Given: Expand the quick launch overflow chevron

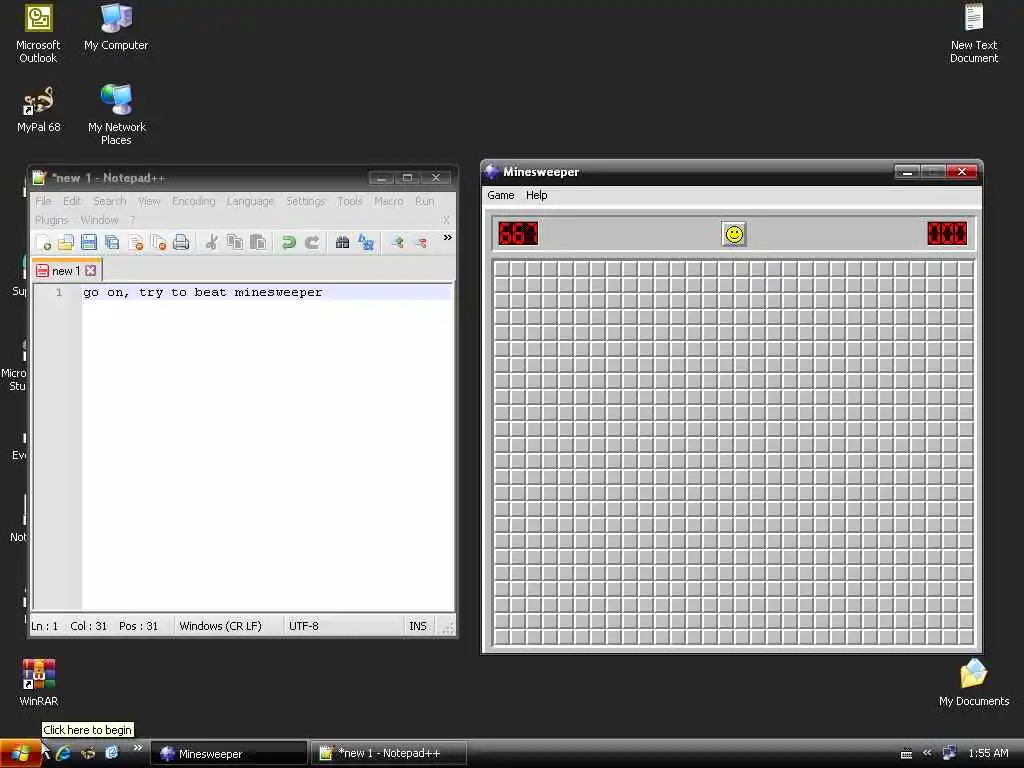Looking at the screenshot, I should (137, 747).
